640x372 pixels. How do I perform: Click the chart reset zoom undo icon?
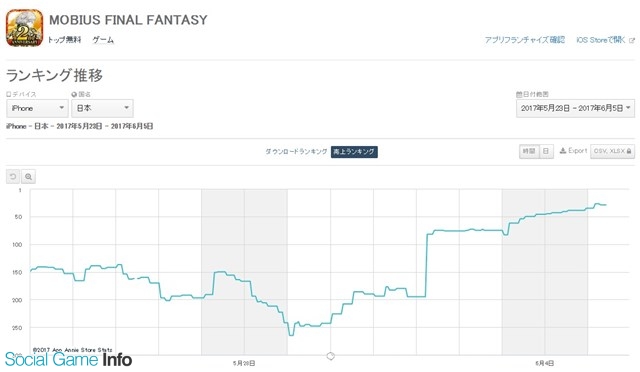coord(13,176)
